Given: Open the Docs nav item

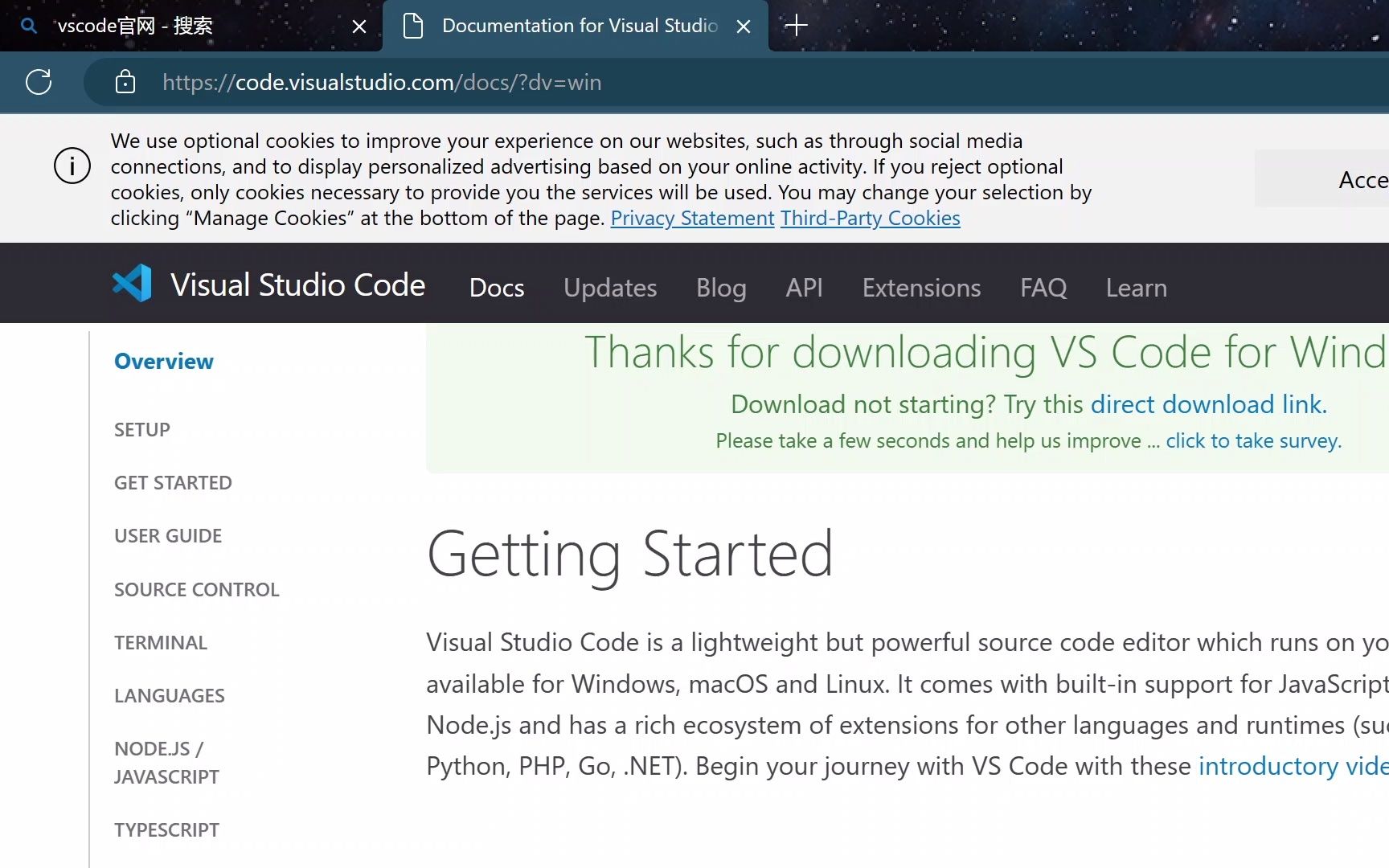Looking at the screenshot, I should (x=497, y=288).
